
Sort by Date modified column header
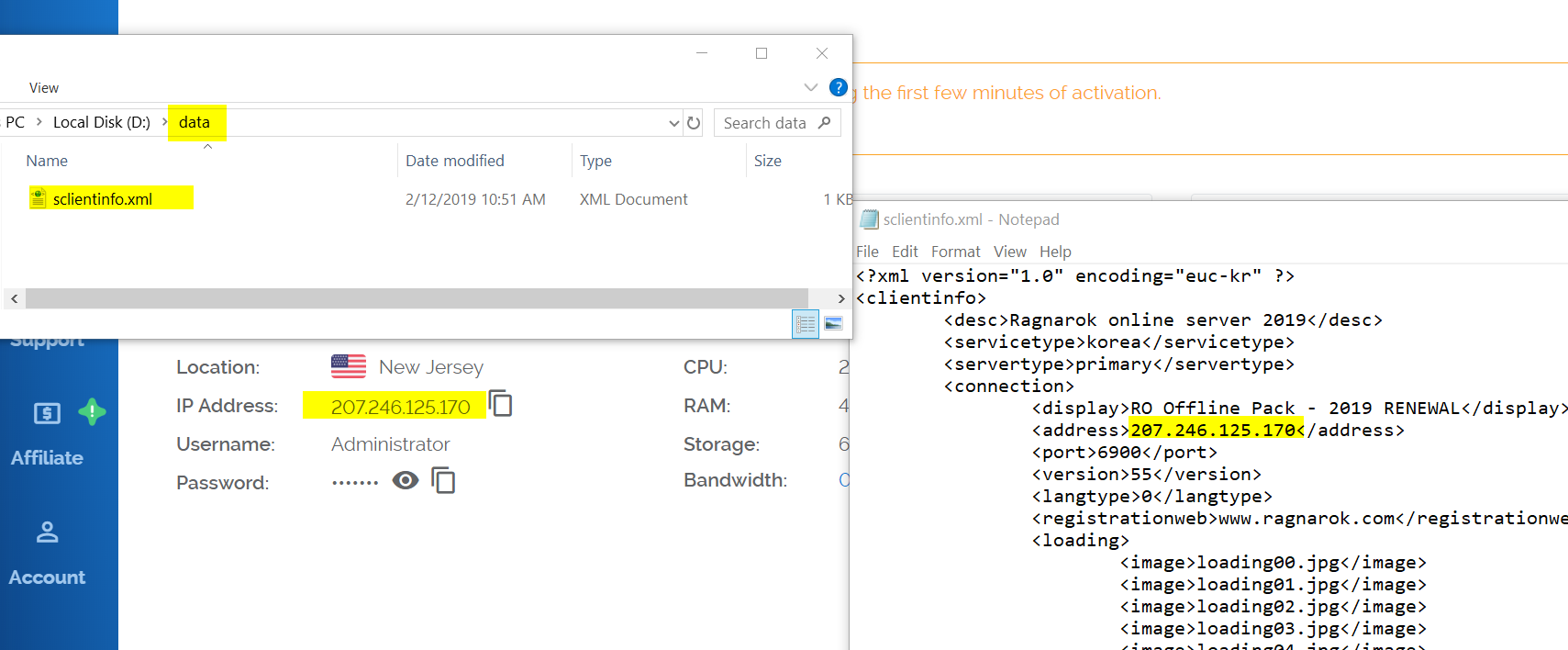pos(455,161)
